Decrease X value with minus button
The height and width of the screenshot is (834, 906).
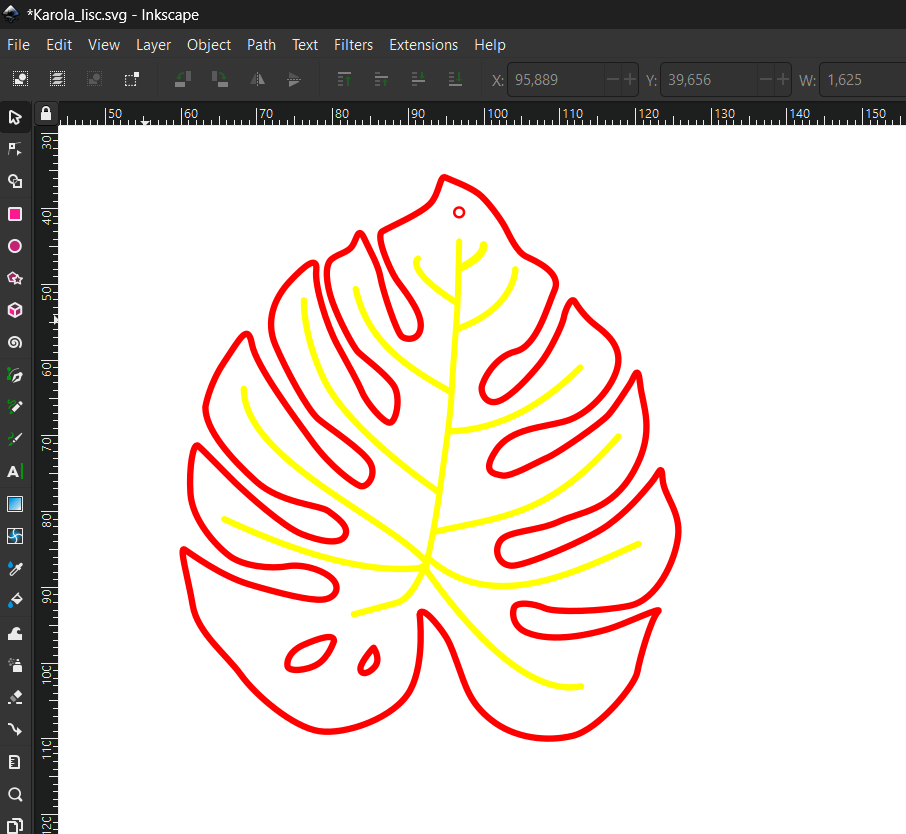pyautogui.click(x=613, y=79)
